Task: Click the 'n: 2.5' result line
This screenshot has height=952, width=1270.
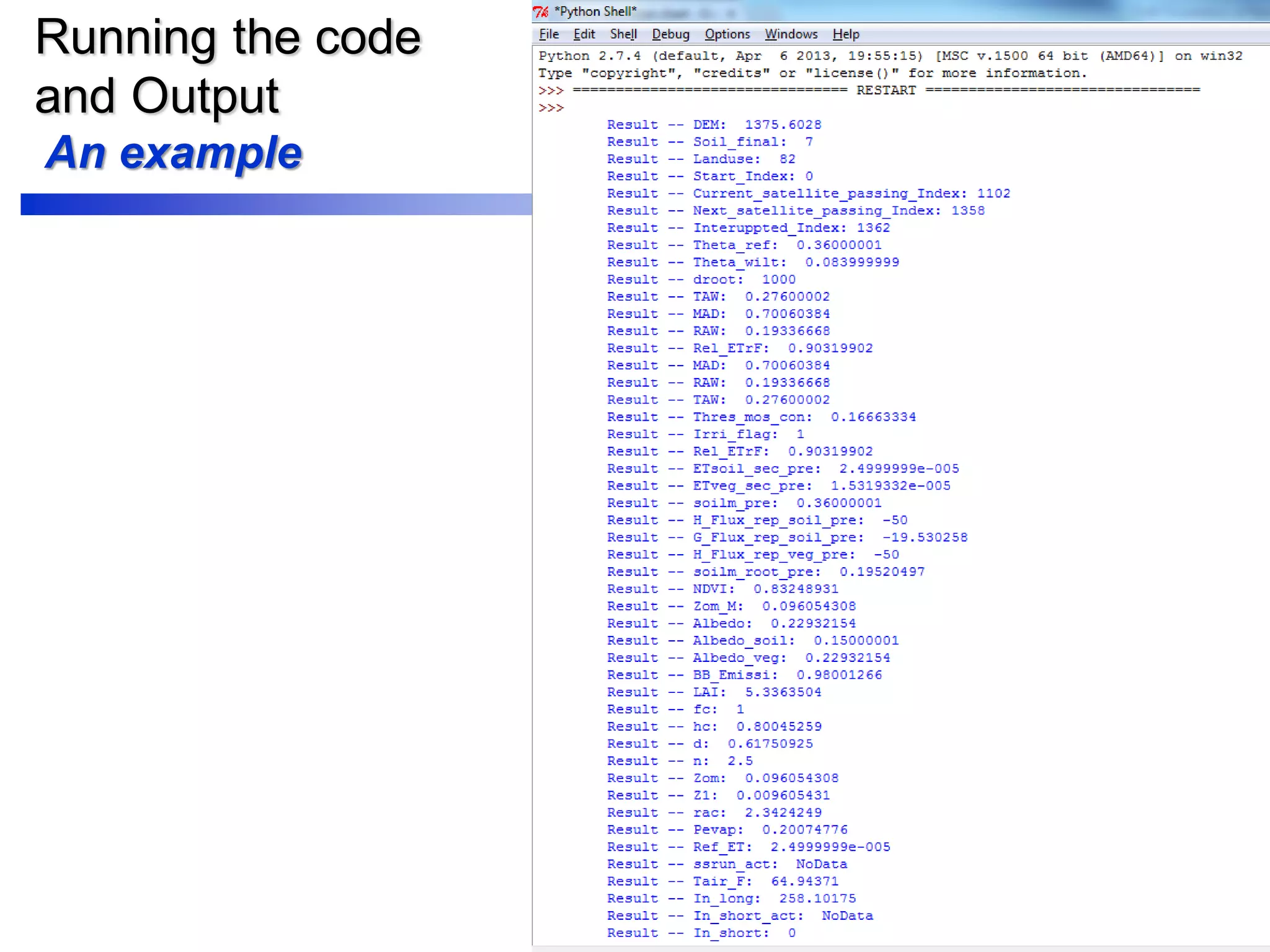Action: (680, 761)
